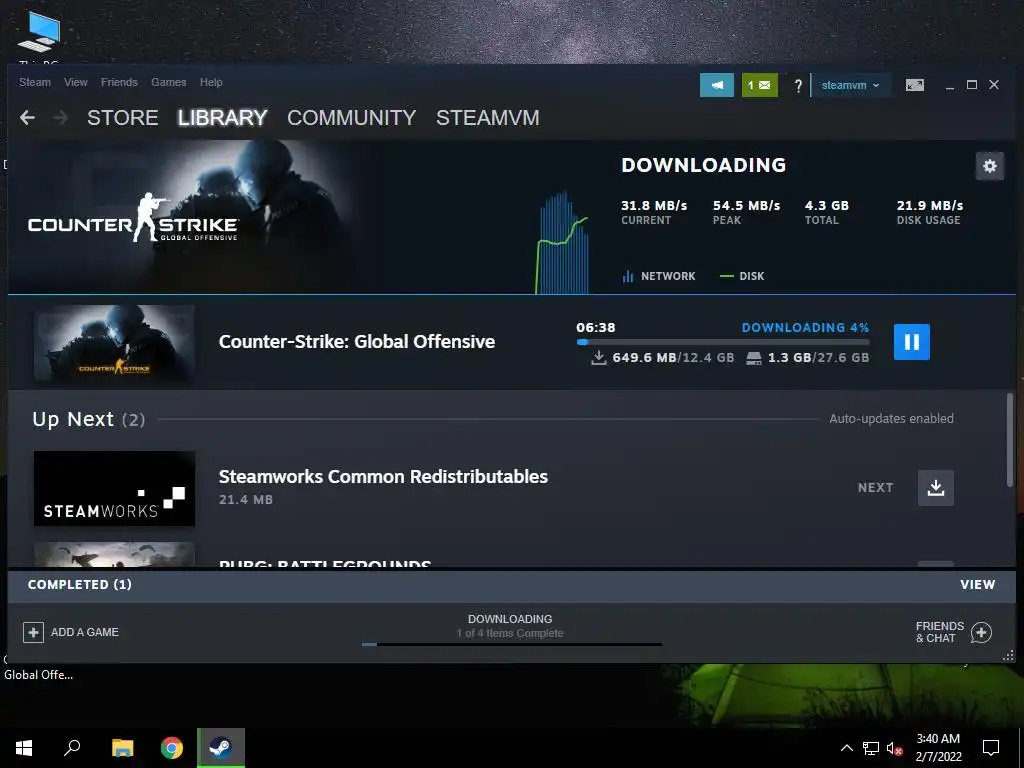Click the DISK graph legend

click(742, 276)
